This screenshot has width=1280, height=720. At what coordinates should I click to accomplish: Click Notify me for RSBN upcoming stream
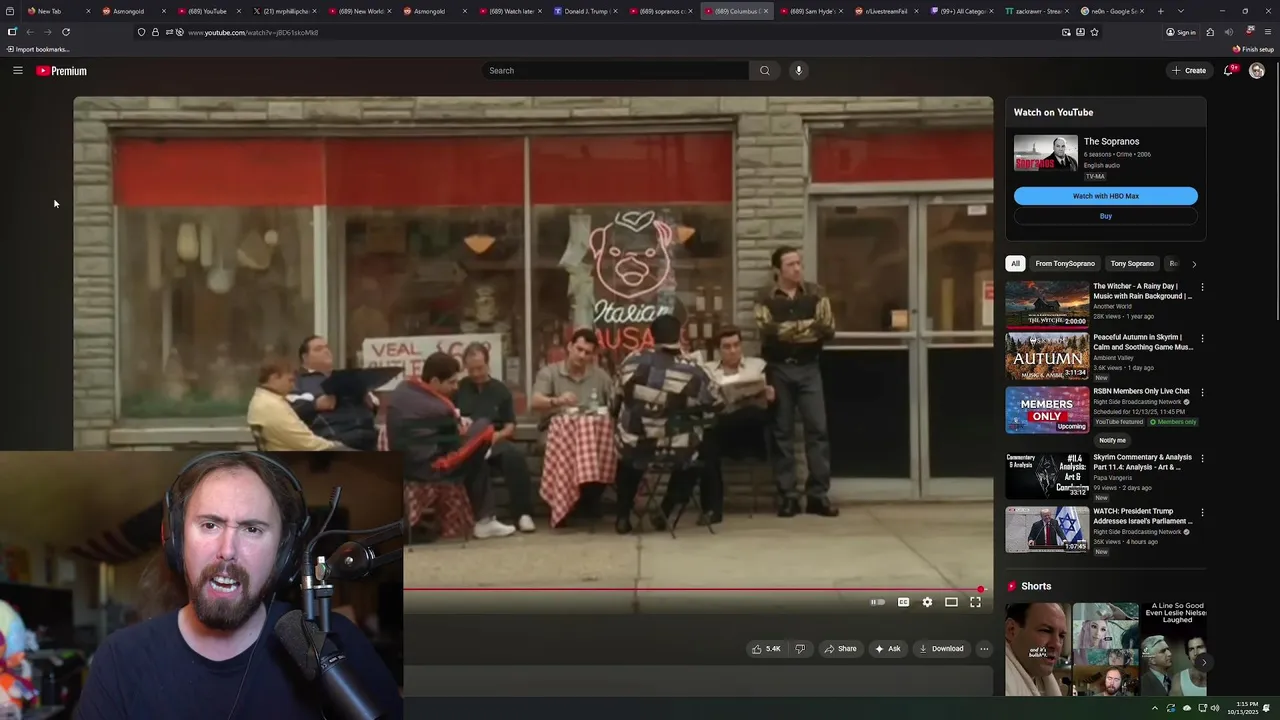[x=1112, y=440]
